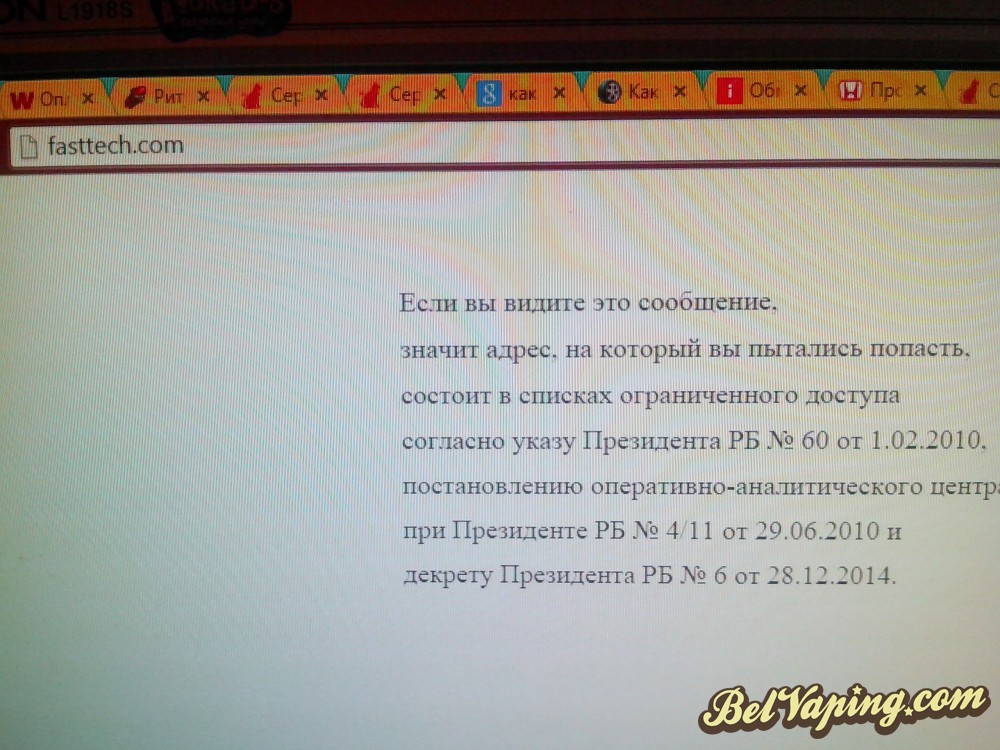This screenshot has width=1000, height=750.
Task: Close the 'Оп' tab
Action: pos(88,98)
